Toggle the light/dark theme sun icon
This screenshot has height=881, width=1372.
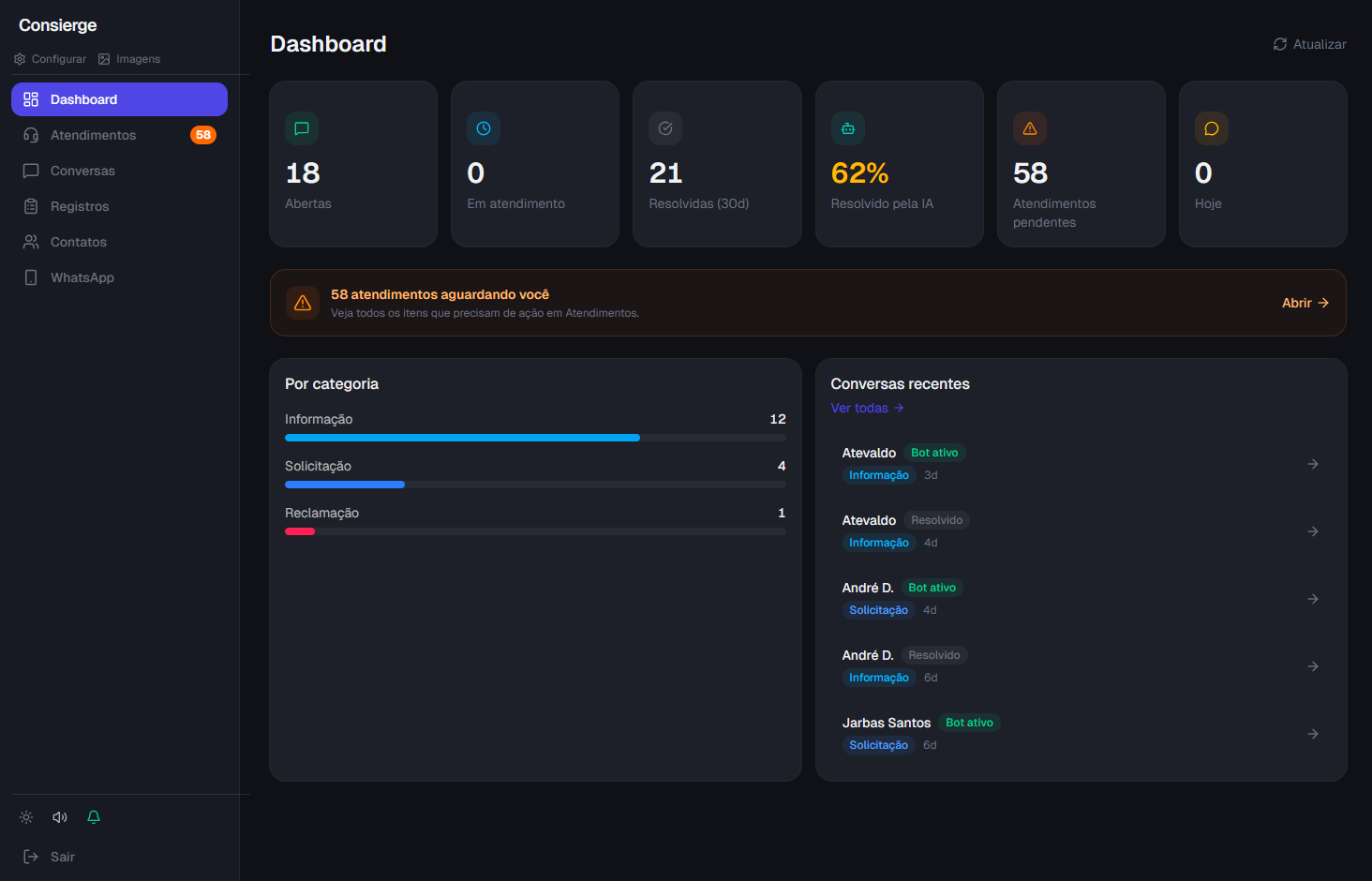coord(26,817)
